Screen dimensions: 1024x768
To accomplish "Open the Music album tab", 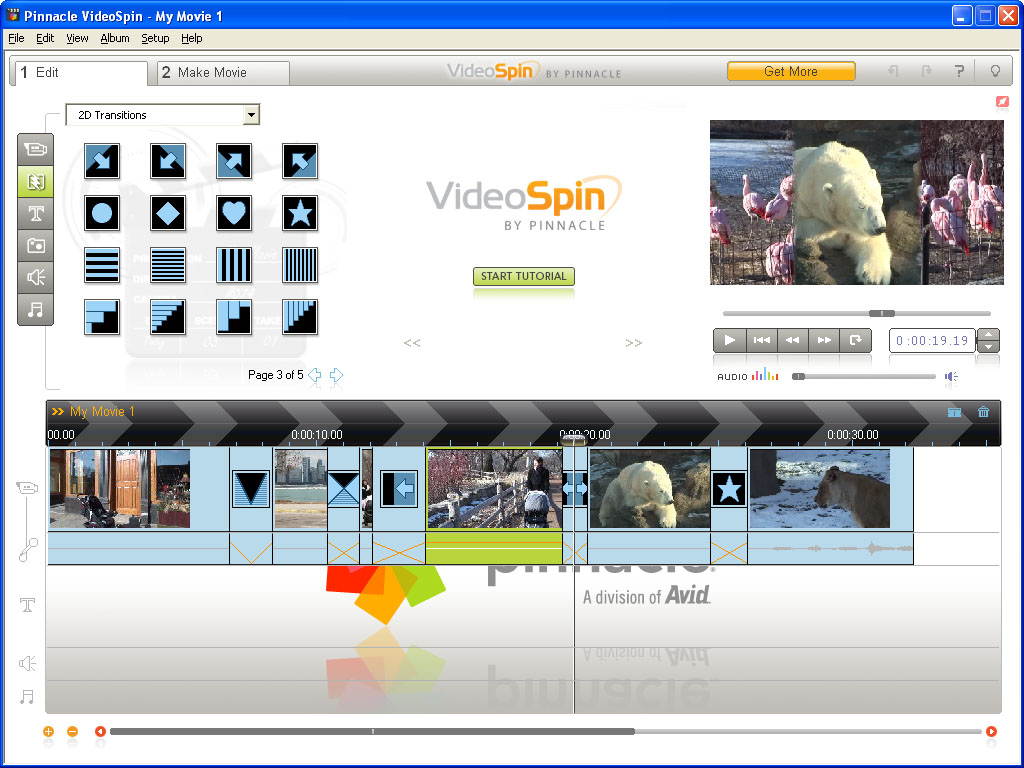I will click(36, 310).
